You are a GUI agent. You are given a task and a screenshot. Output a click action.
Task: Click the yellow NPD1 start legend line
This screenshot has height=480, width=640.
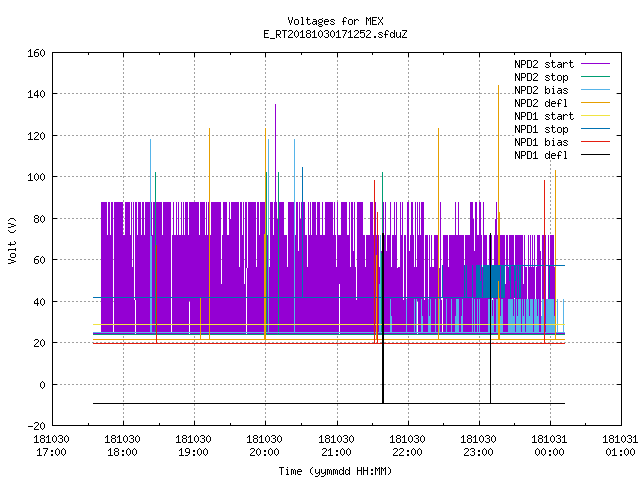point(595,116)
